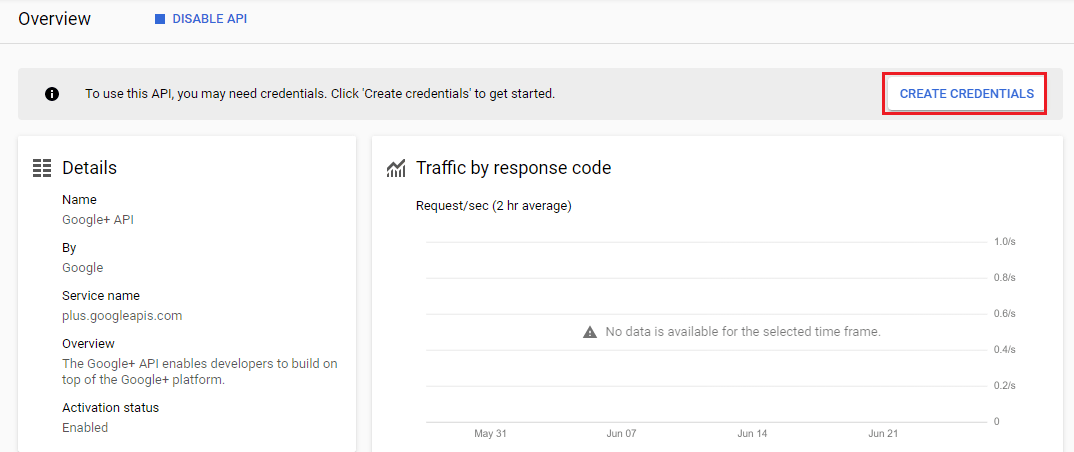Click the Enabled activation status text
The width and height of the screenshot is (1074, 452).
[x=85, y=428]
